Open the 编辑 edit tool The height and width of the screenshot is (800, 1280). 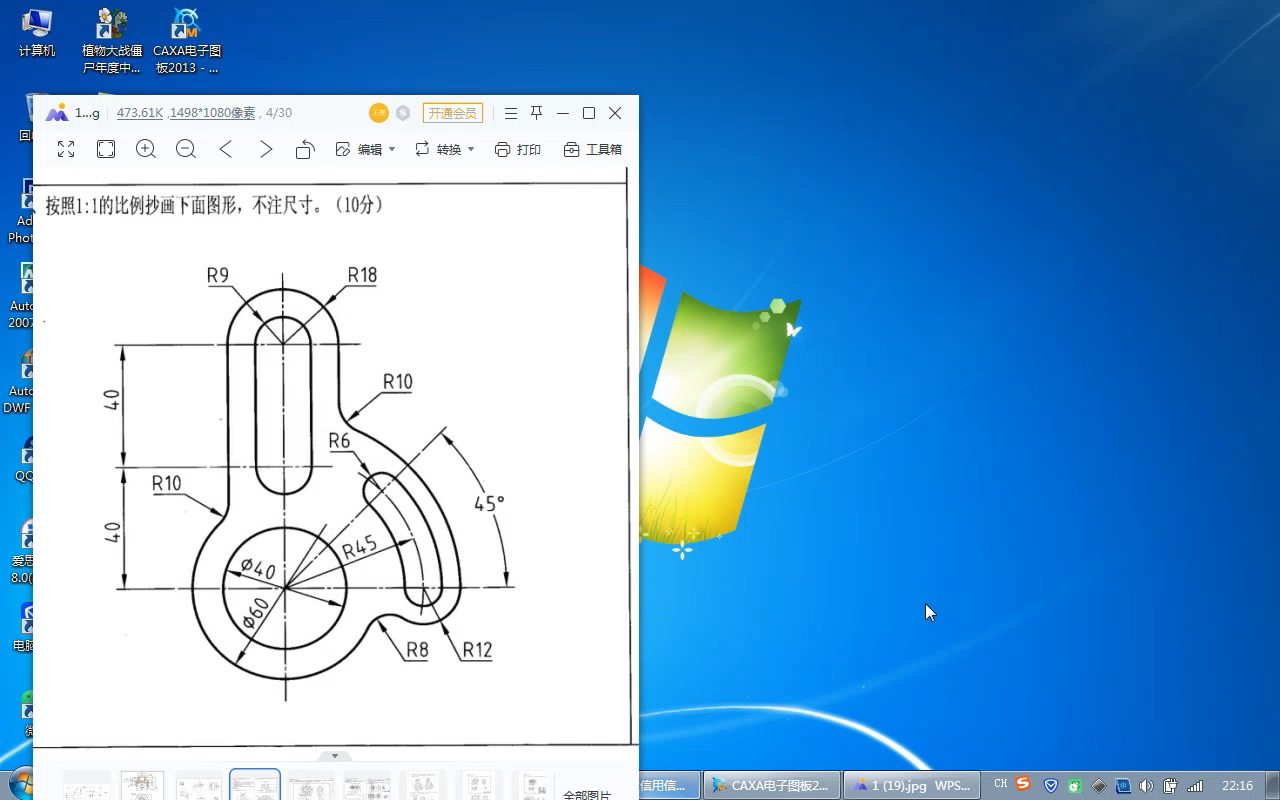pyautogui.click(x=359, y=149)
